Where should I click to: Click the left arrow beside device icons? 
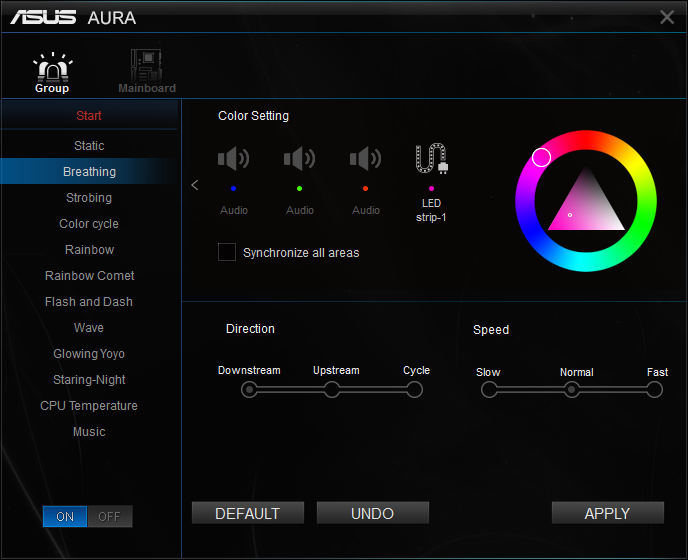[195, 185]
